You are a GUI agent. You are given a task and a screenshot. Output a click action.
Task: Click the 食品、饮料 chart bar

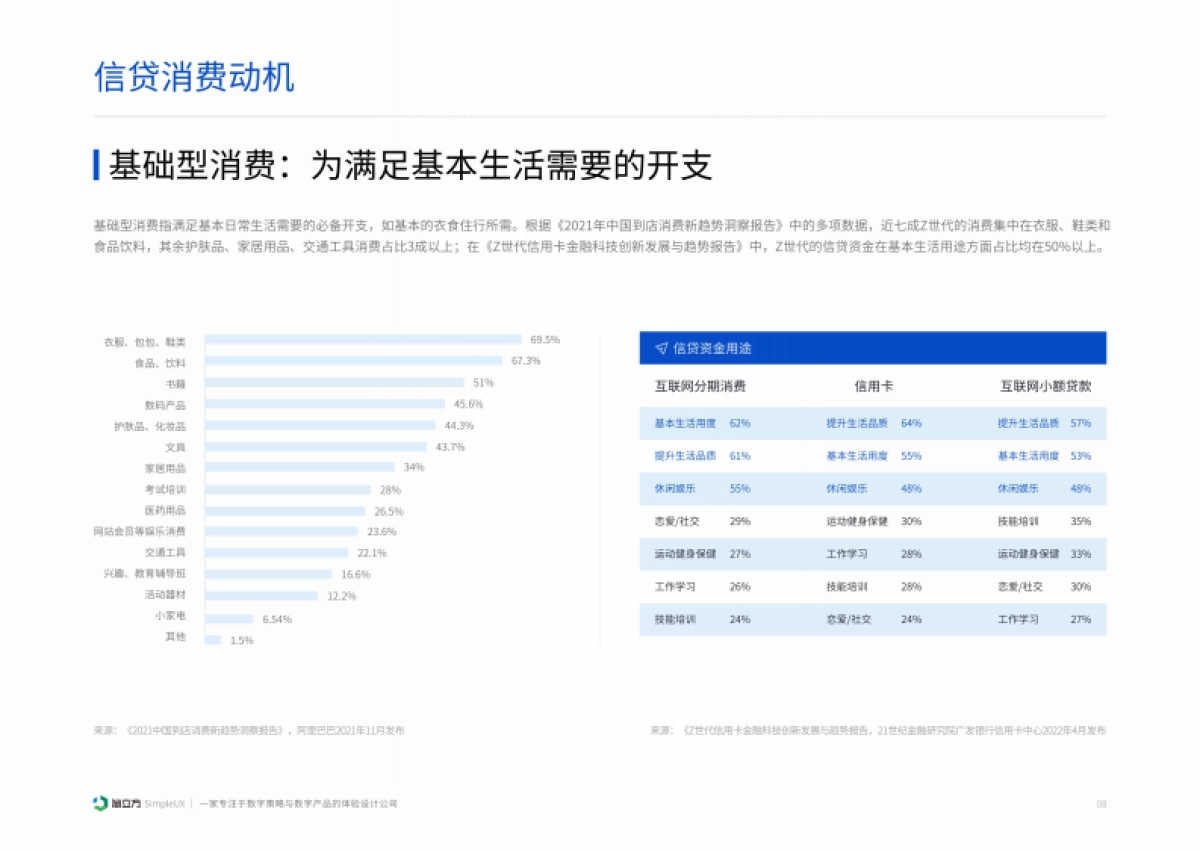355,361
